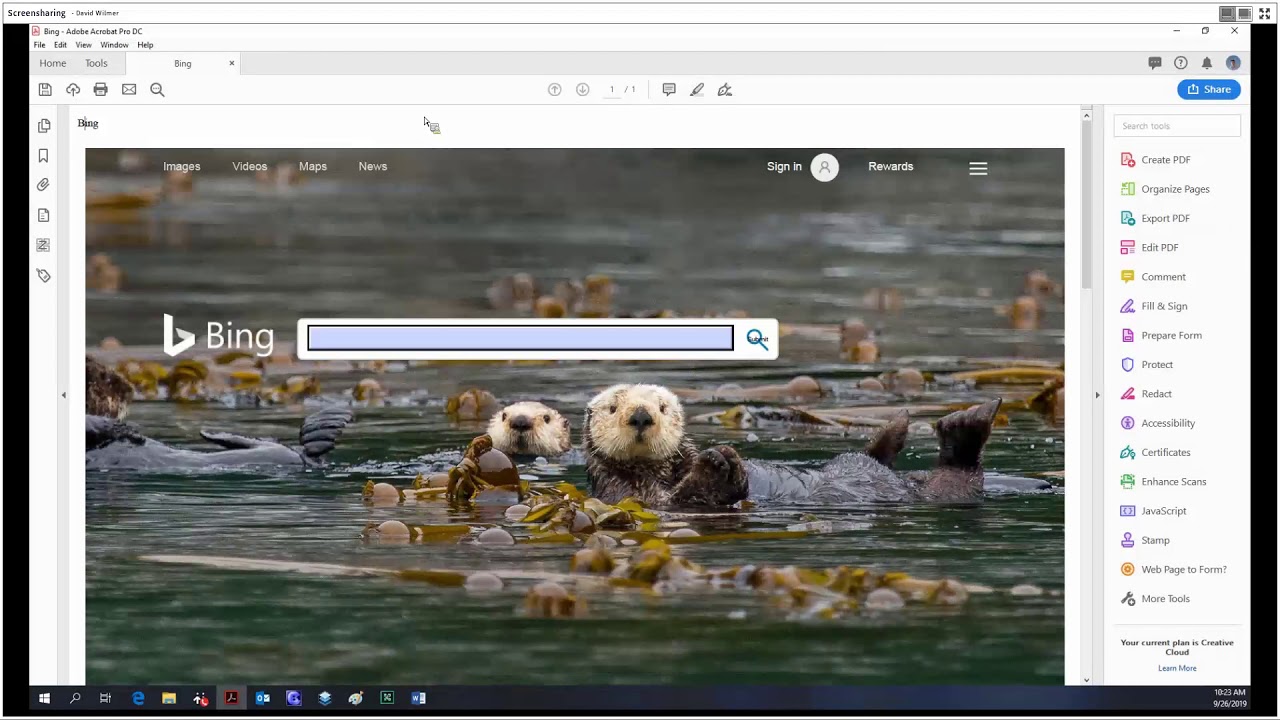The height and width of the screenshot is (720, 1280).
Task: Open the Enhance Scans tool
Action: [x=1163, y=482]
